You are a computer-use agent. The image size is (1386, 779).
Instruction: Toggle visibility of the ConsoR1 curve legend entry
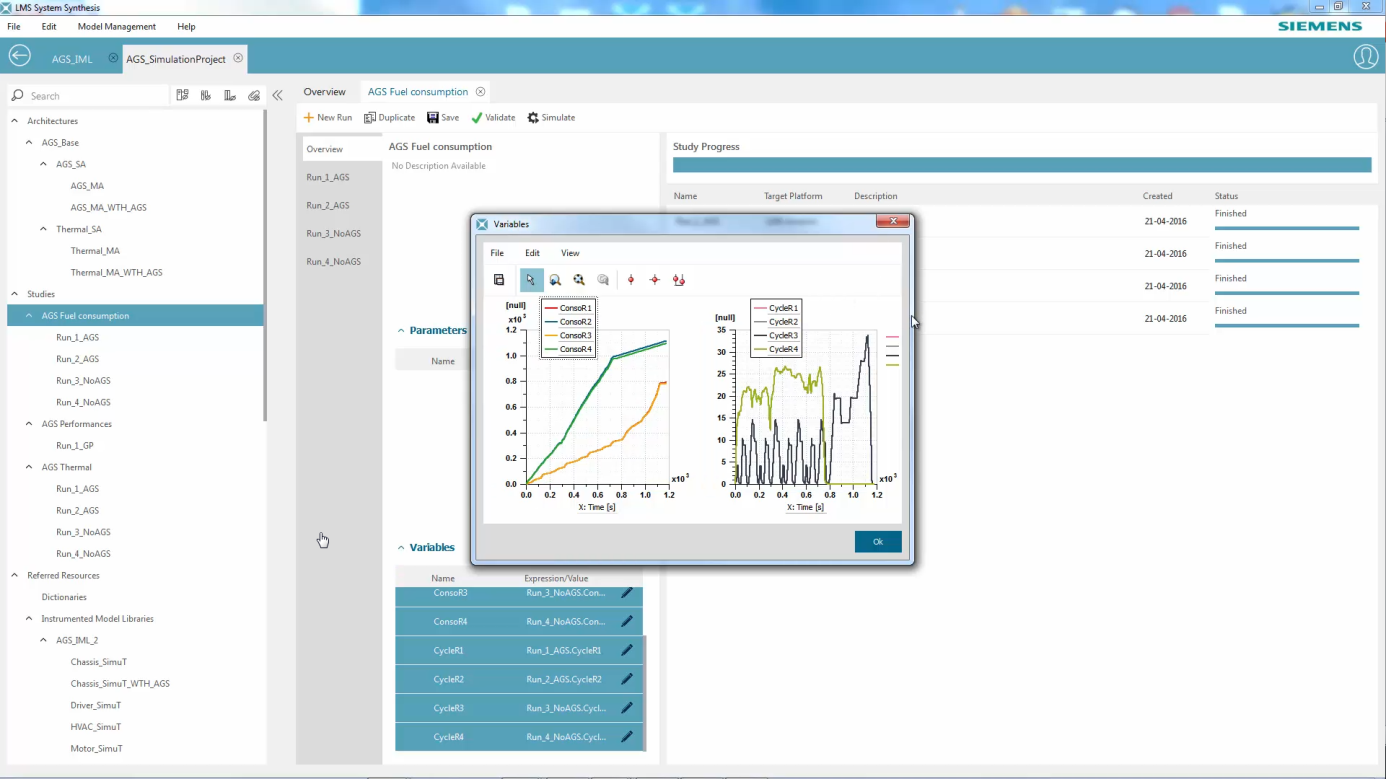pos(568,309)
